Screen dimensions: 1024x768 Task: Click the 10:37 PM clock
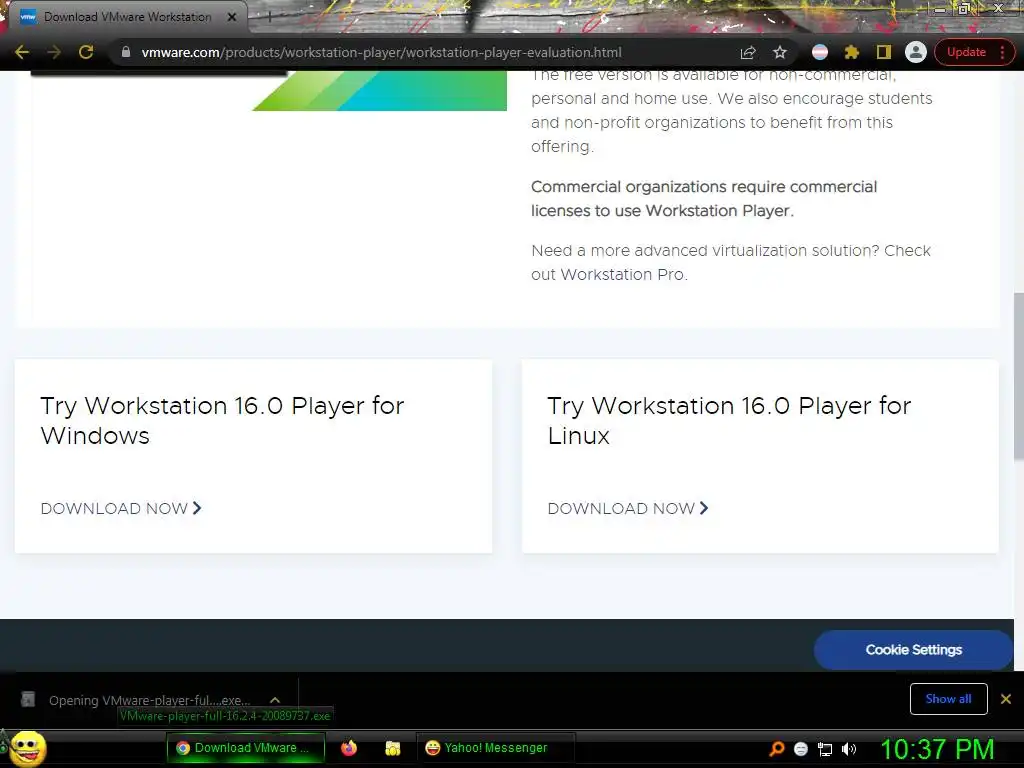coord(937,749)
